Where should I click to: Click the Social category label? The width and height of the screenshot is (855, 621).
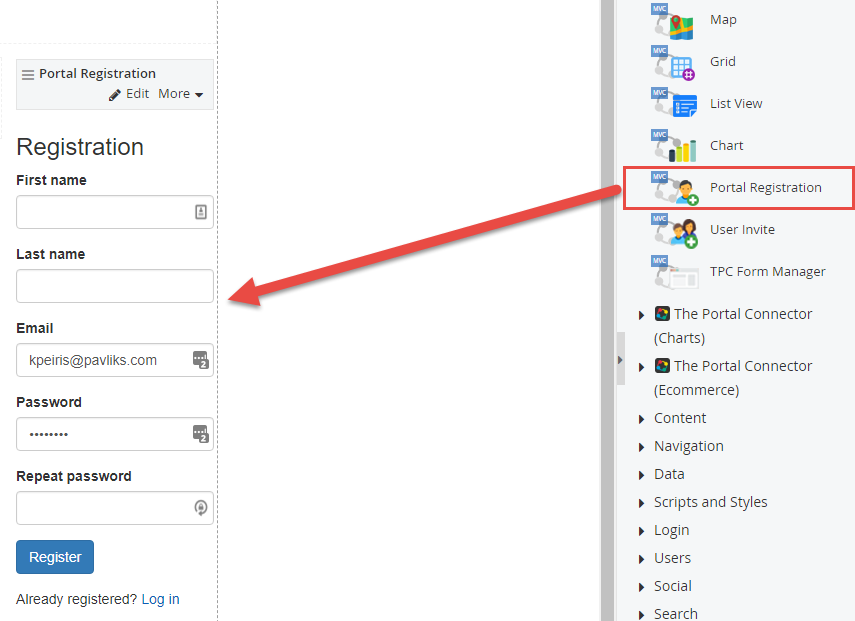point(673,586)
